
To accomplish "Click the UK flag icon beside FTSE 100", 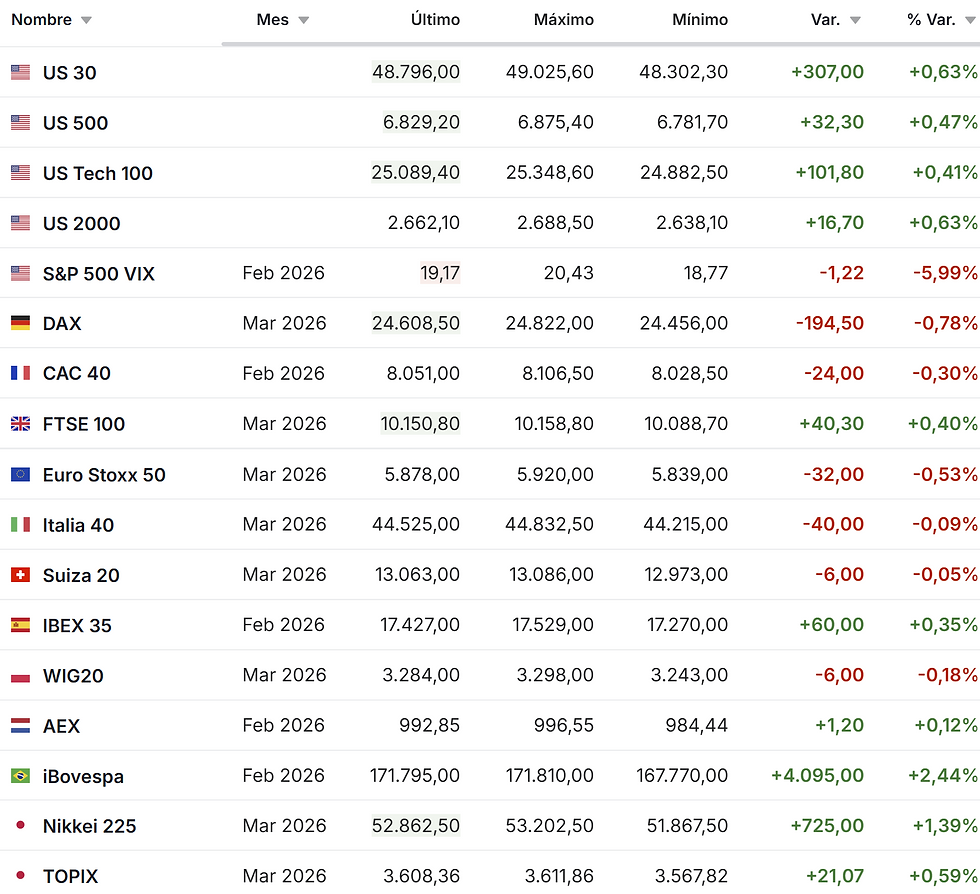I will pos(20,424).
